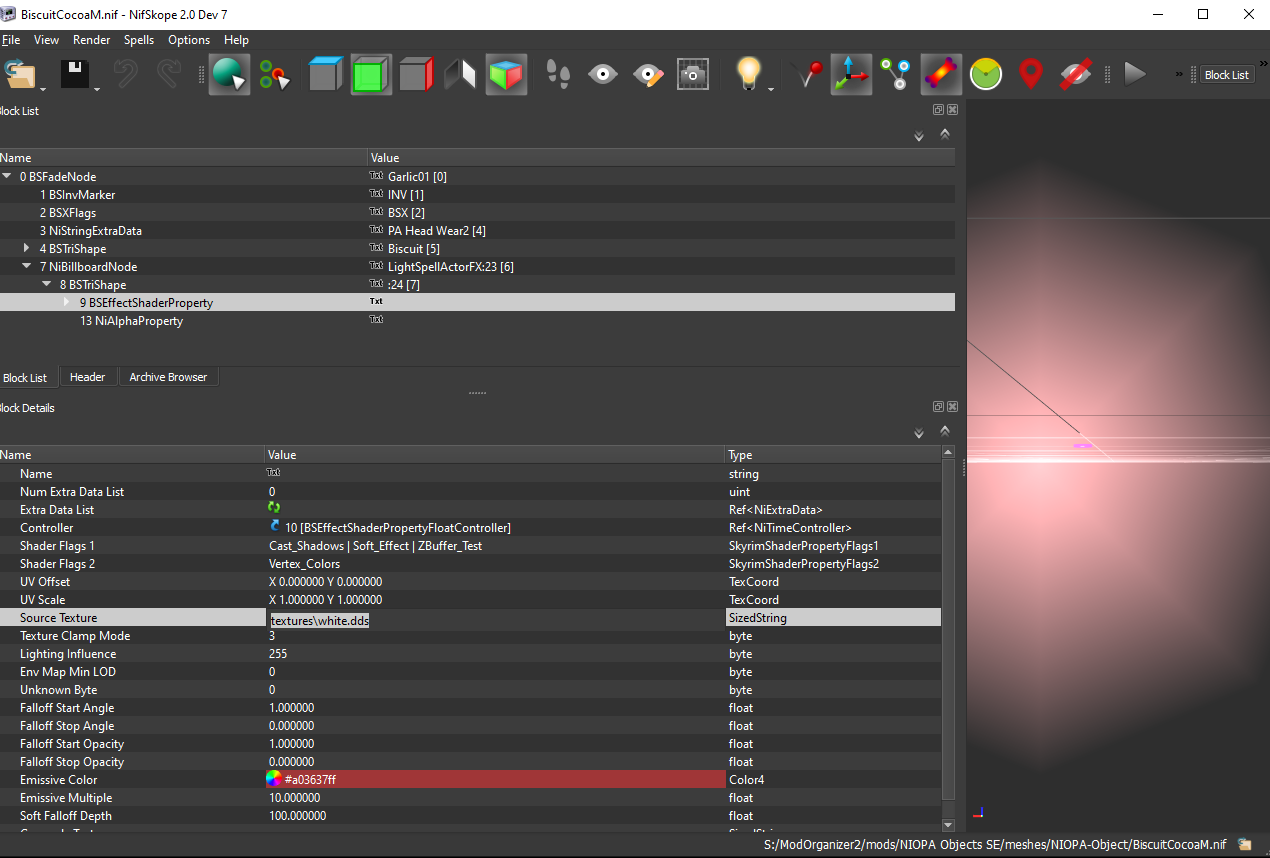The image size is (1270, 858).
Task: Click the status bar file icon
Action: (x=1245, y=845)
